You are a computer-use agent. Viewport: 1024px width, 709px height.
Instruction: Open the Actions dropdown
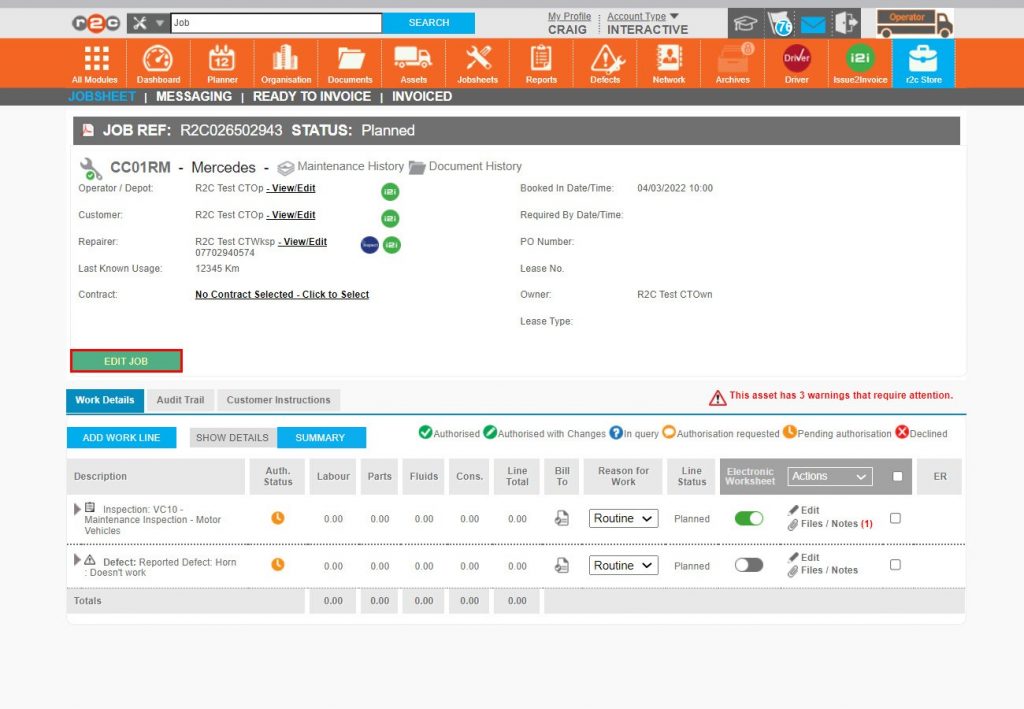point(829,477)
